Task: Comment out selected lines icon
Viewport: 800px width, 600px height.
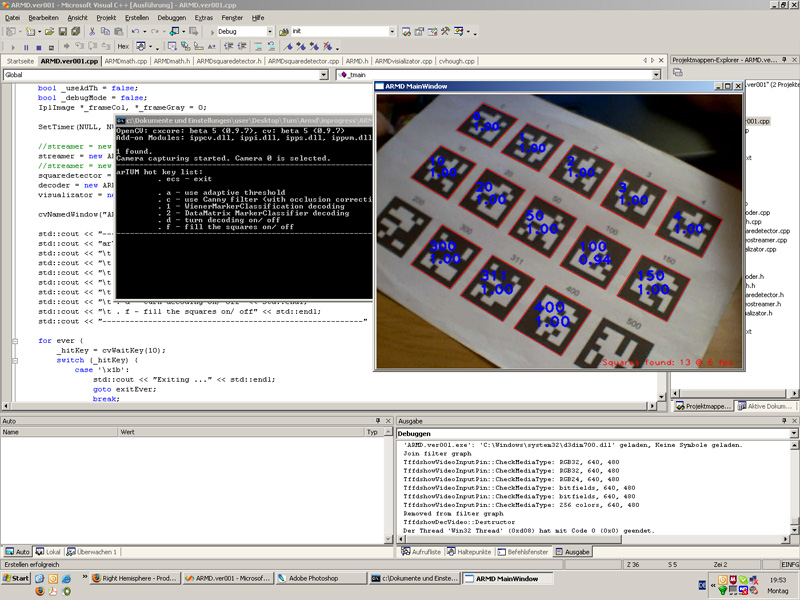Action: point(258,46)
